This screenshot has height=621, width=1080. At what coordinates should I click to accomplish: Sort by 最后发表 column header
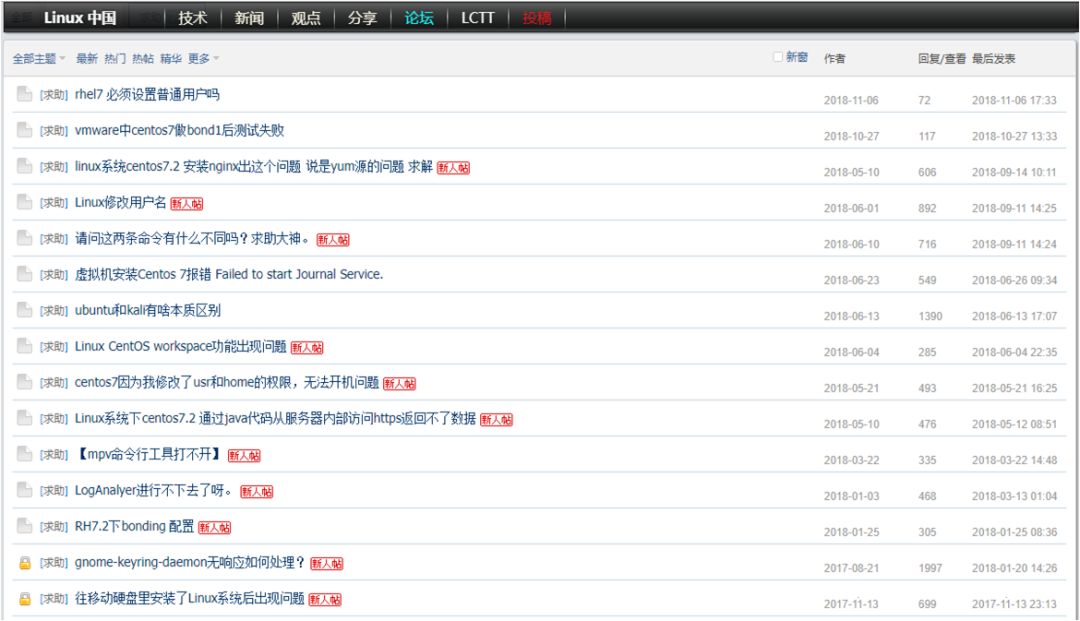click(x=993, y=59)
